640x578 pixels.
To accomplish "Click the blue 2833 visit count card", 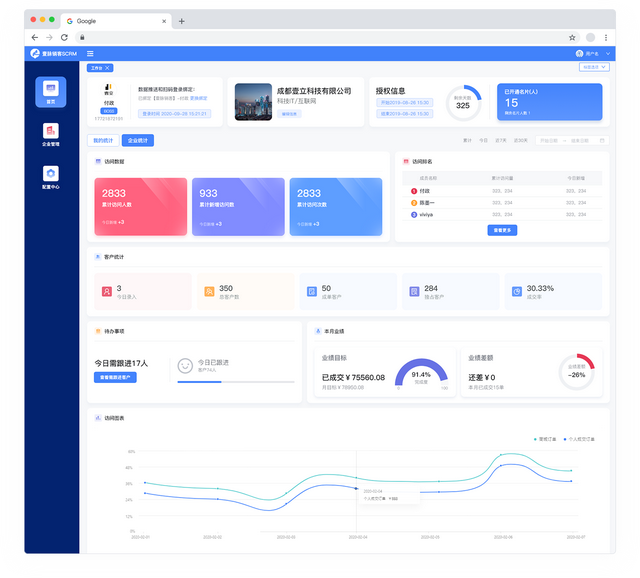I will click(x=336, y=207).
